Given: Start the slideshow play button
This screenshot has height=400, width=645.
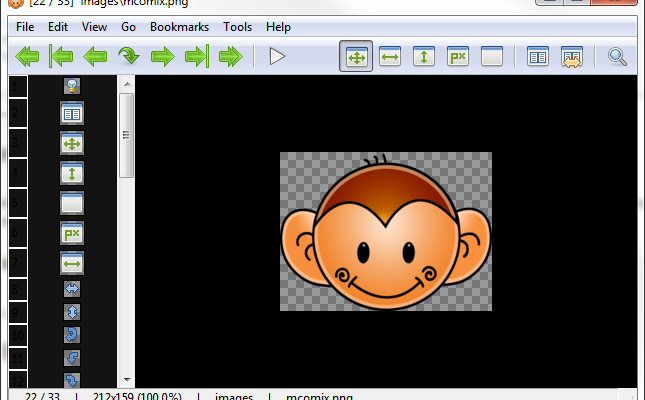Looking at the screenshot, I should click(x=277, y=56).
